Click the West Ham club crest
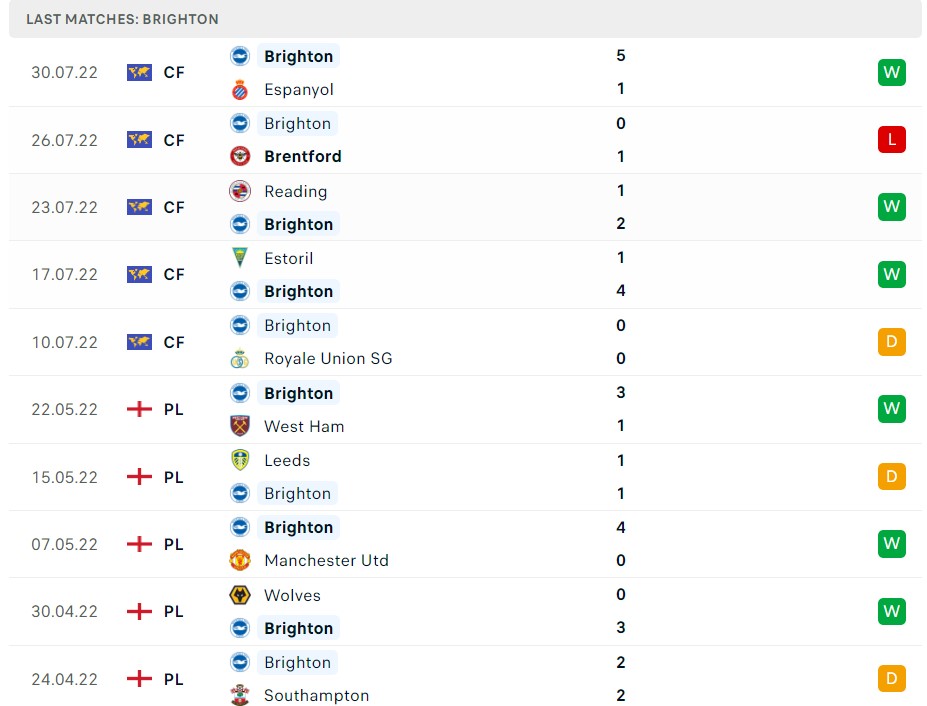 pyautogui.click(x=240, y=426)
